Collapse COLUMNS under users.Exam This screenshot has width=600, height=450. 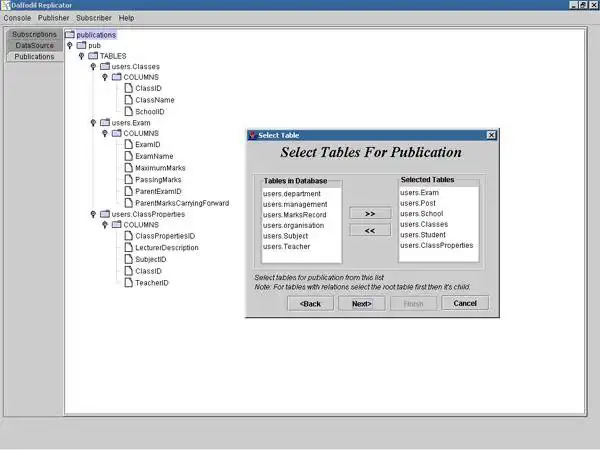pos(105,134)
